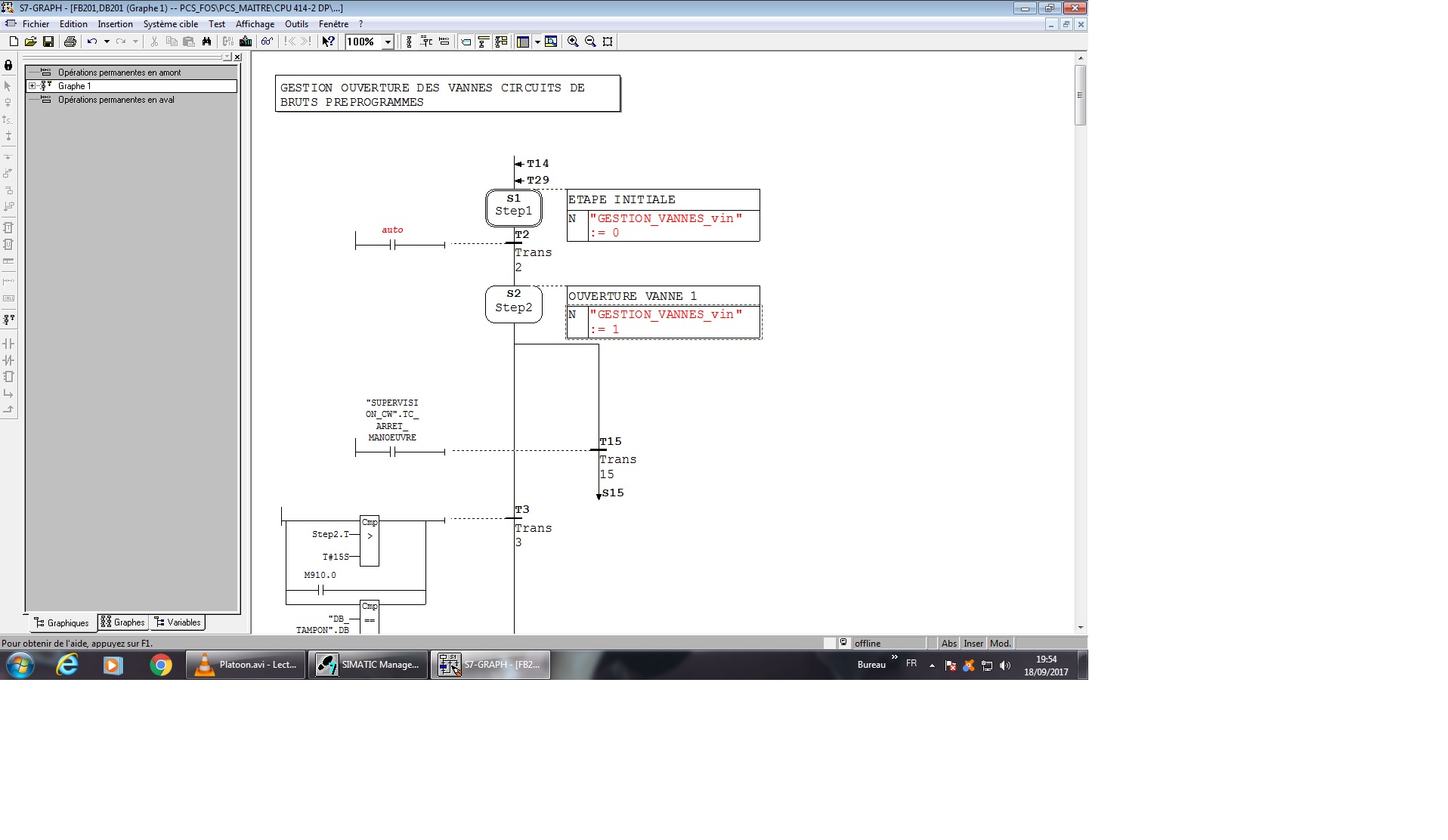Open the undo history dropdown arrow
Viewport: 1448px width, 840px height.
pos(107,42)
